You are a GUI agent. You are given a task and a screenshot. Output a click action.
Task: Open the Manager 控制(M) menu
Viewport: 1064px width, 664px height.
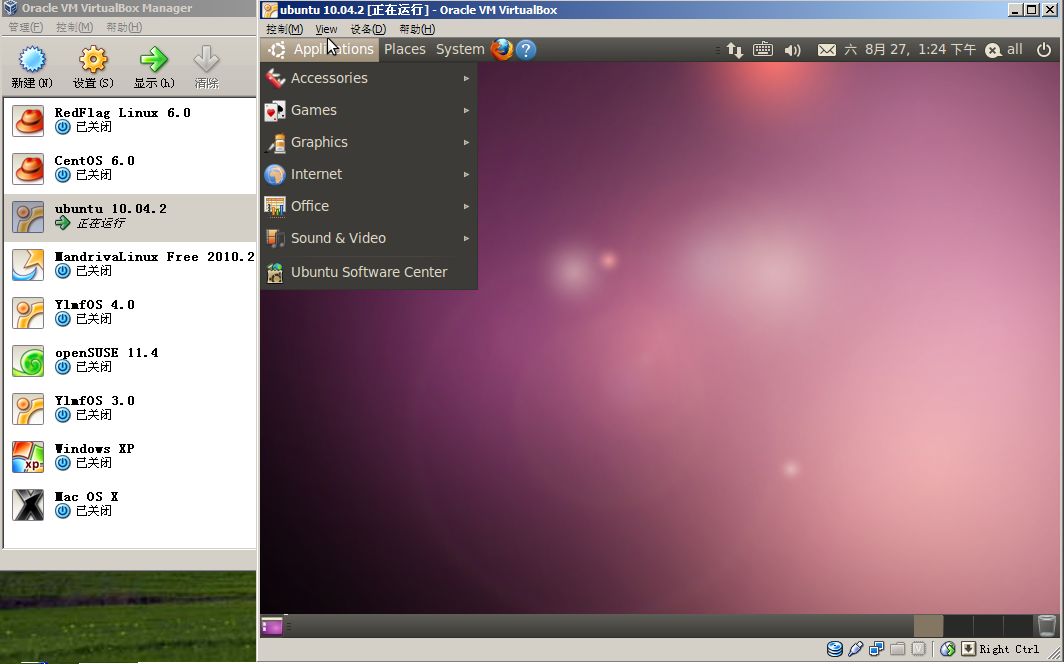[74, 27]
